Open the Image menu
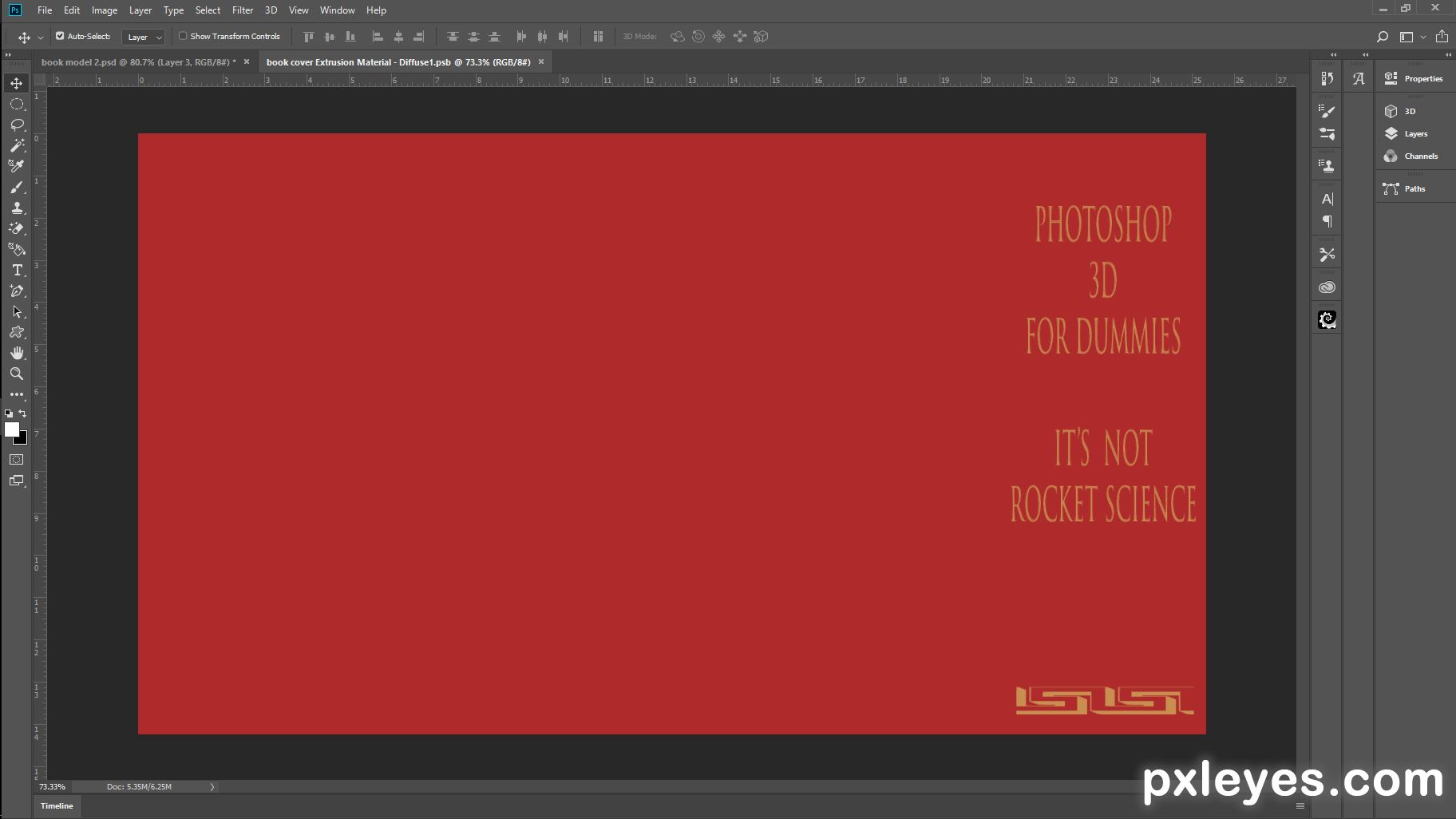 pos(105,10)
